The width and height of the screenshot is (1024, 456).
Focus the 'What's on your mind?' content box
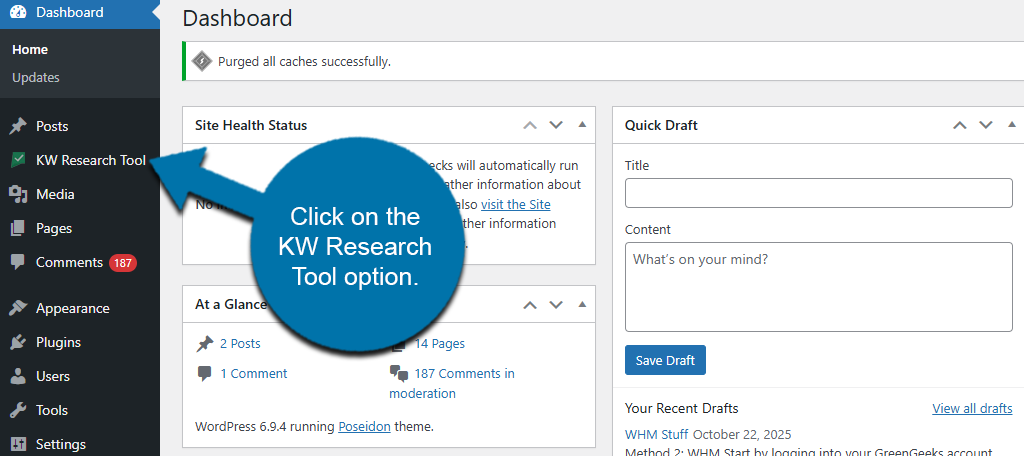tap(818, 287)
